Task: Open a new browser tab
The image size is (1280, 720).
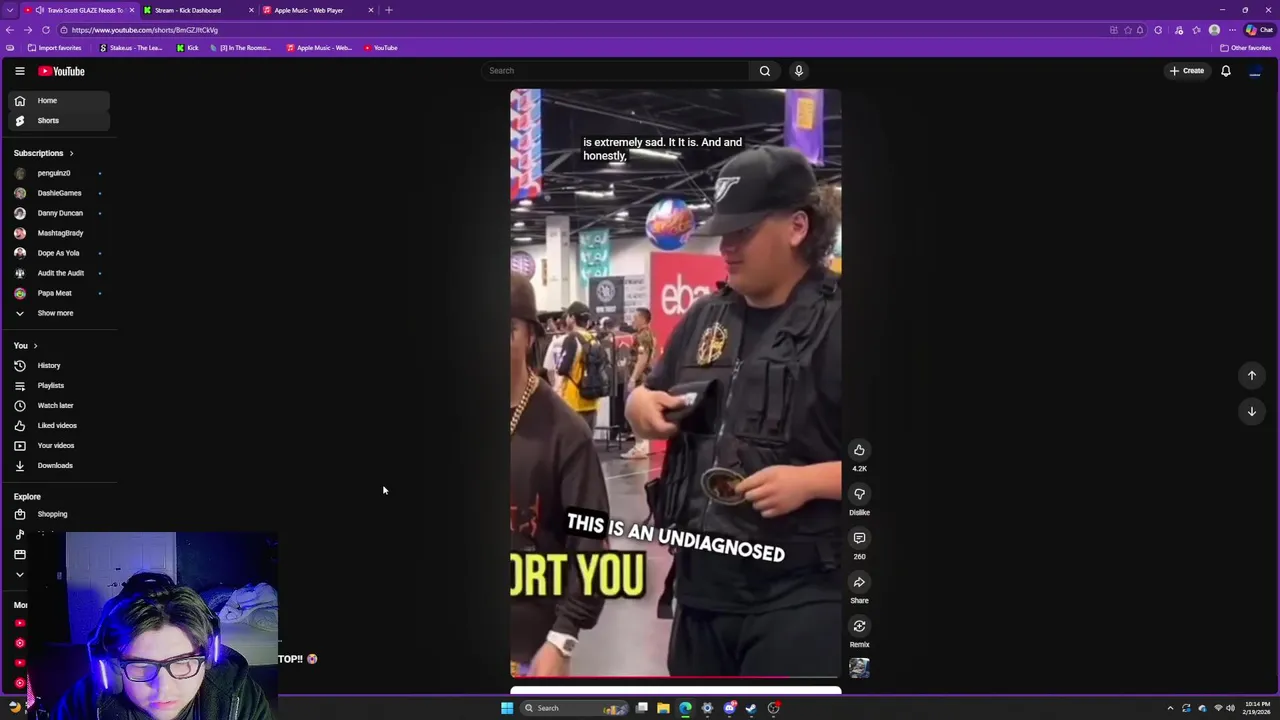Action: click(x=389, y=10)
